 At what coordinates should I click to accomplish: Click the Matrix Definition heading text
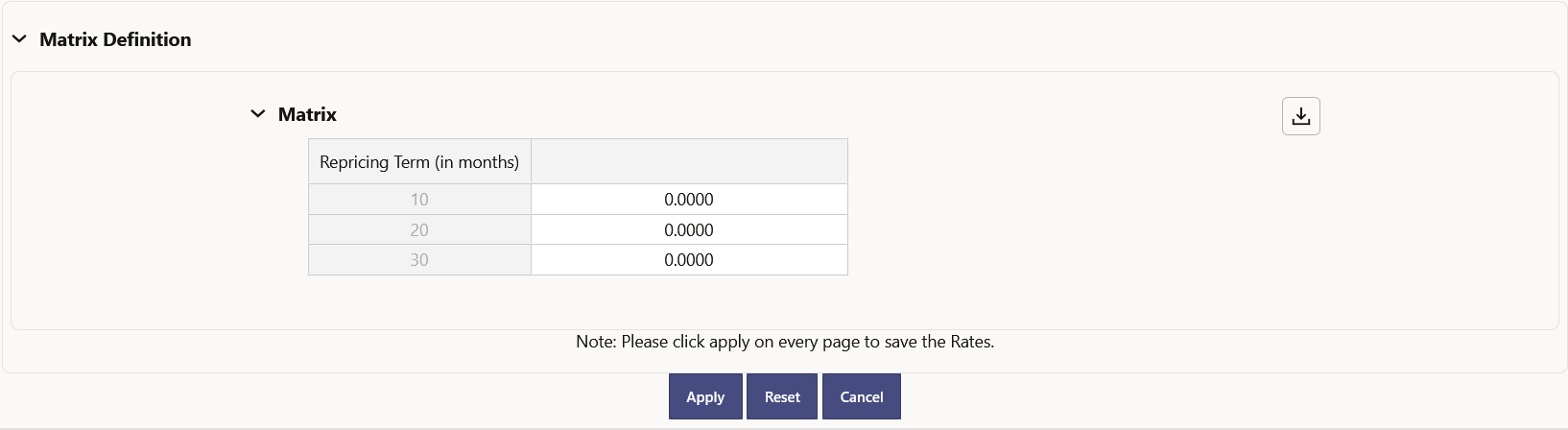click(x=115, y=39)
